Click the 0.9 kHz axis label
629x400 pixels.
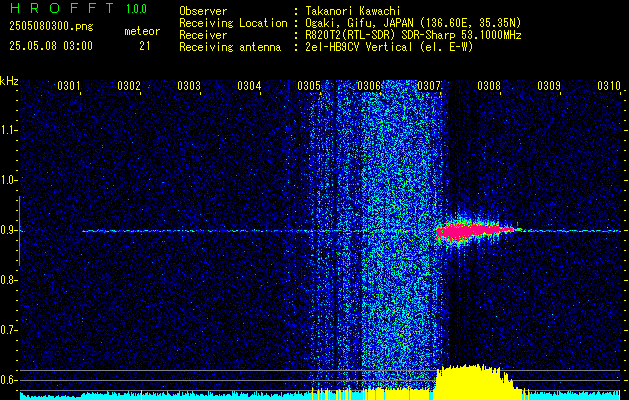[8, 230]
